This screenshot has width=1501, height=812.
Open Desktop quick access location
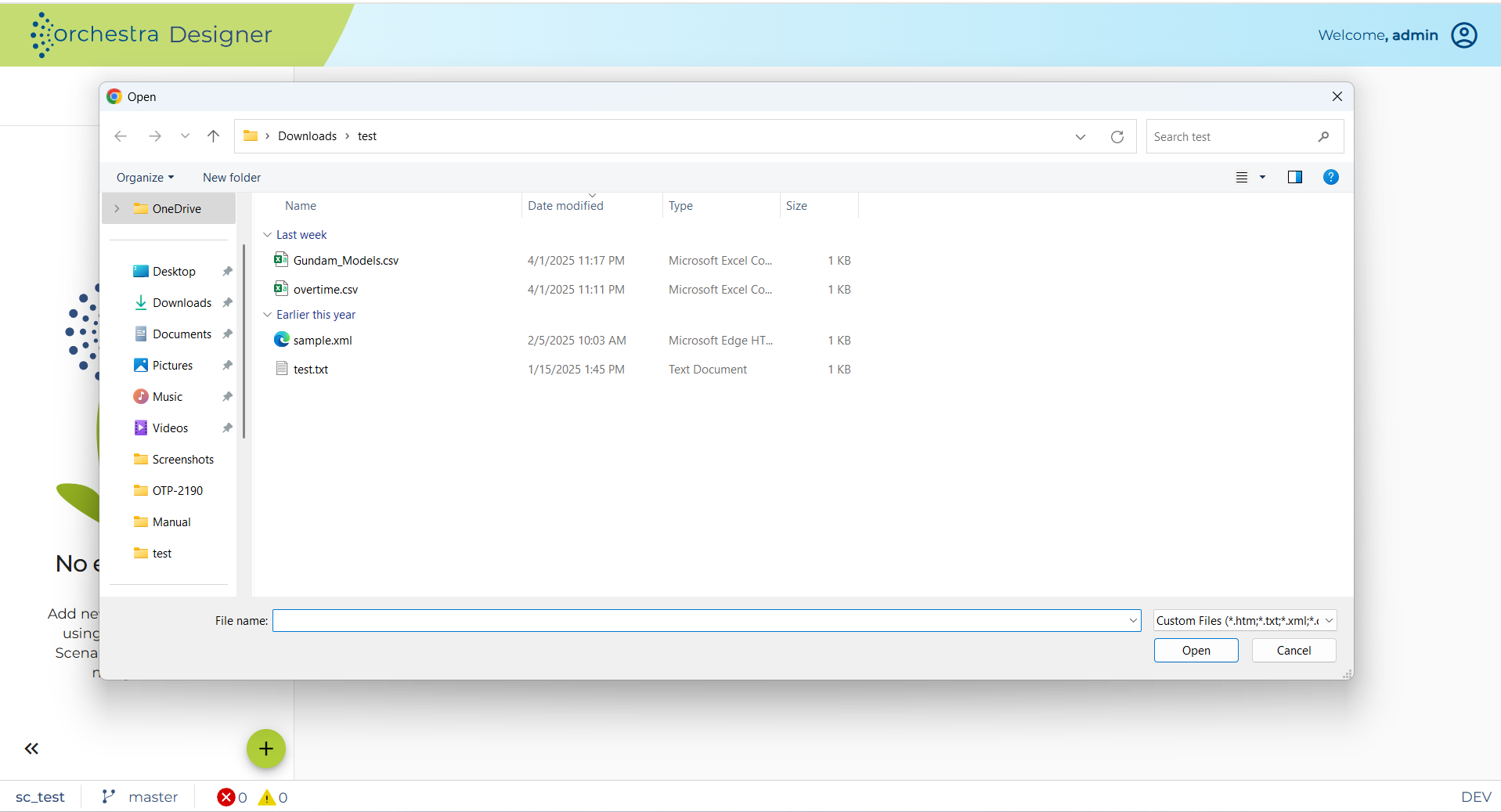pos(174,272)
